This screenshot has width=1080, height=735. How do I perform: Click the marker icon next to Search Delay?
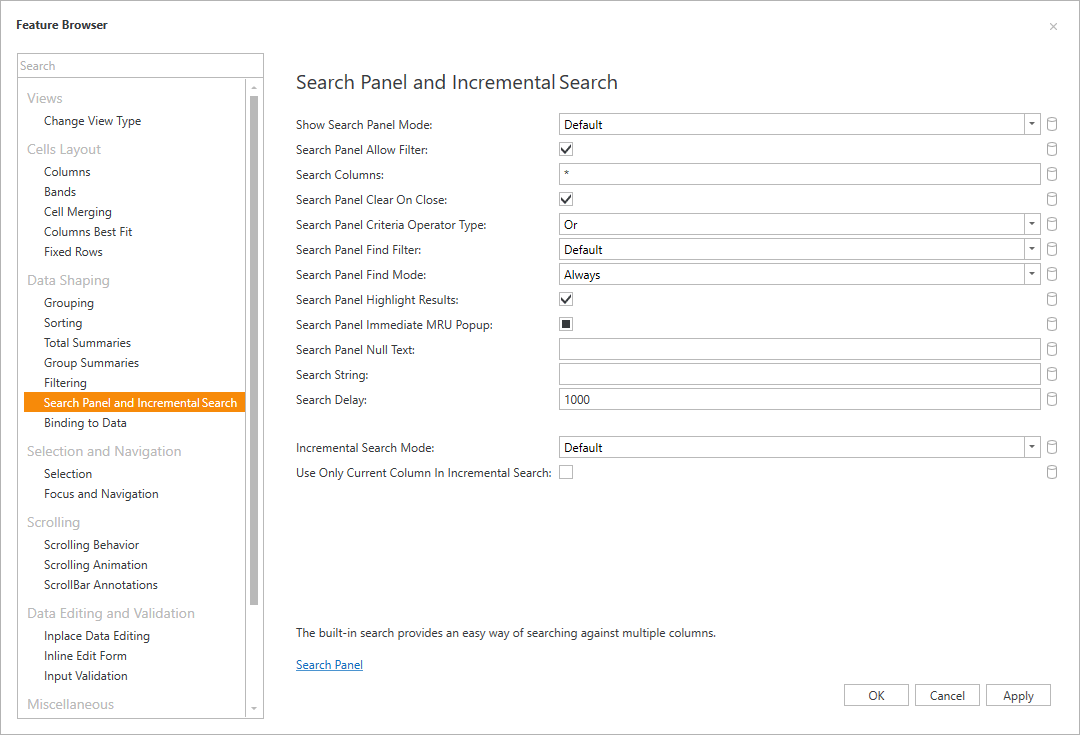point(1051,400)
